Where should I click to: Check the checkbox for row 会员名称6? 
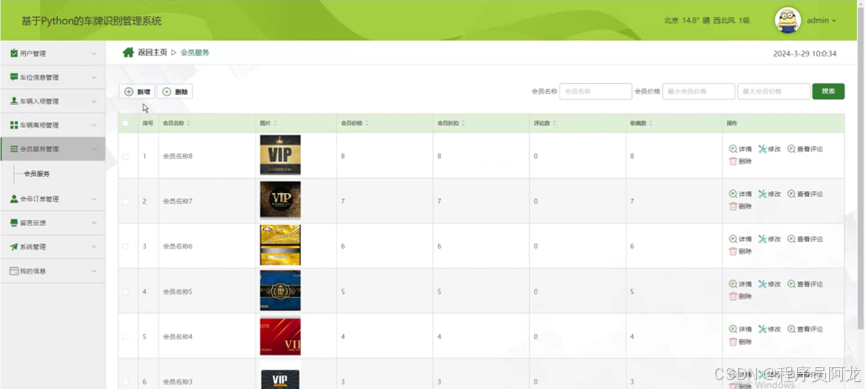[125, 247]
